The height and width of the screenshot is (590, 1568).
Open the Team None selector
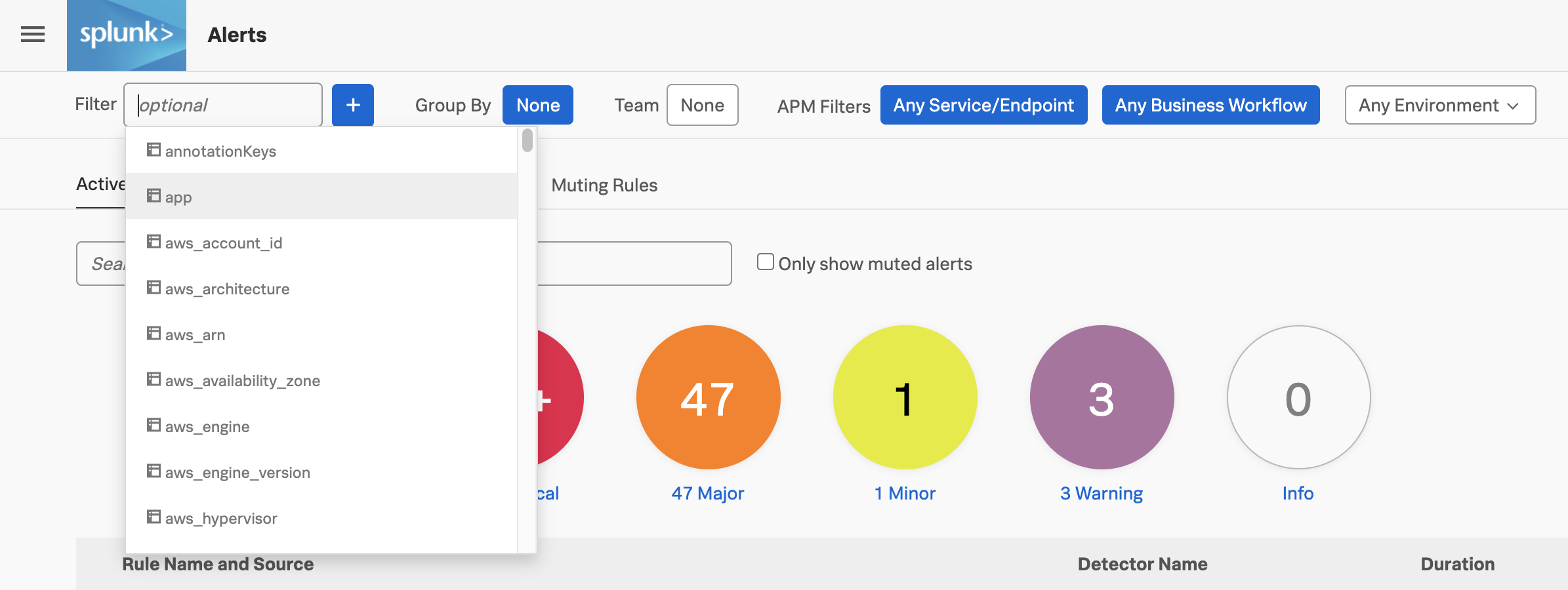(x=703, y=105)
